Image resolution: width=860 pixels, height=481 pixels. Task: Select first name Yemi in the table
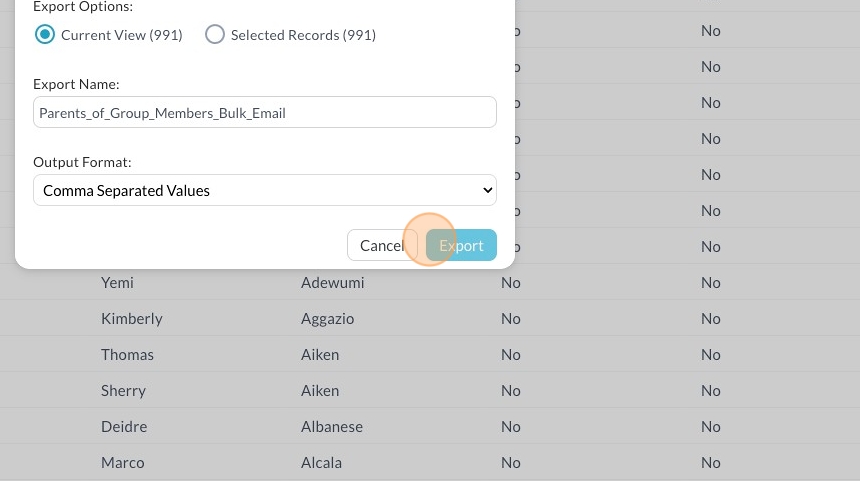(117, 283)
